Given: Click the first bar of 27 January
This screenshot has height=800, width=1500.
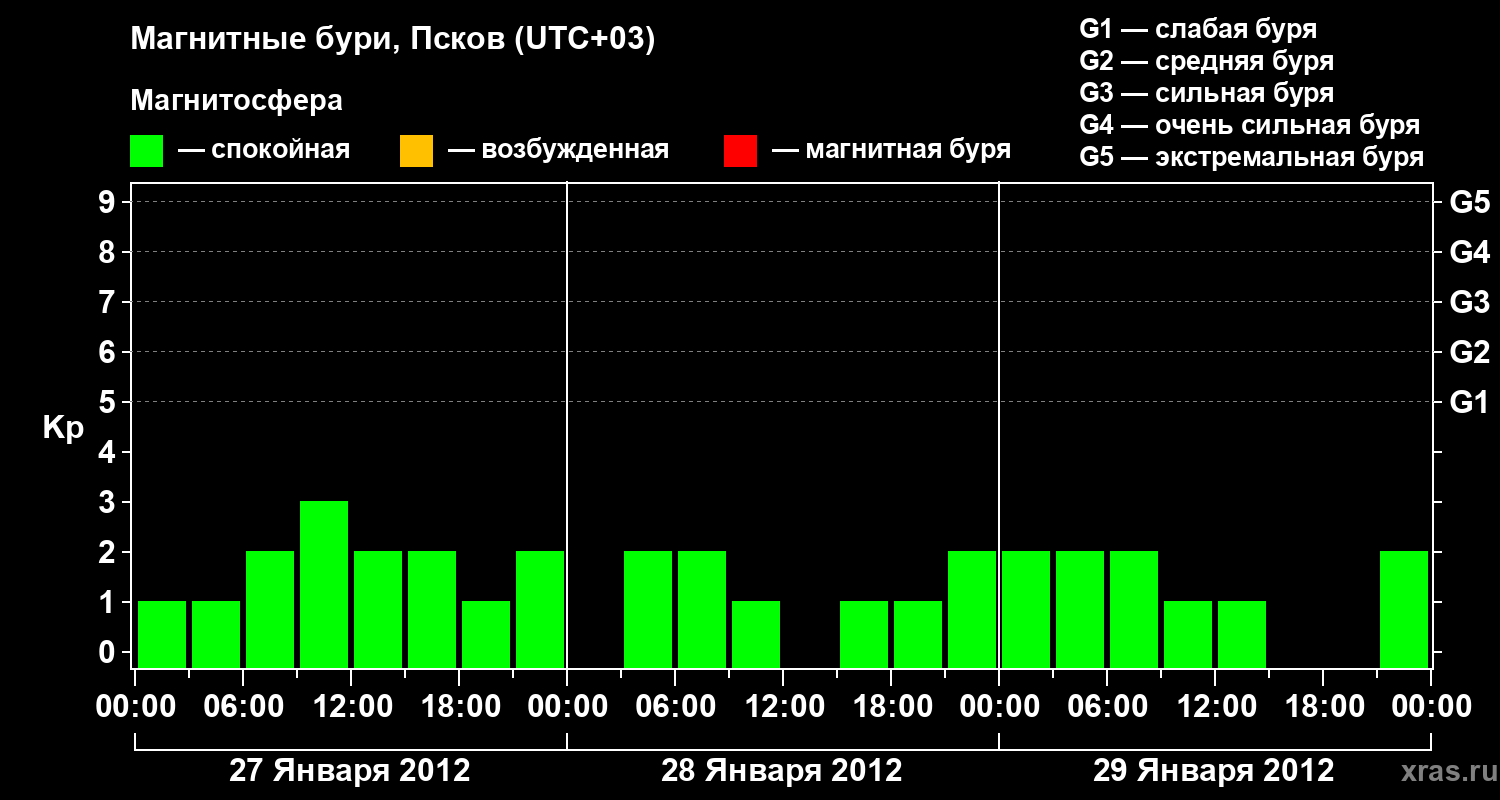Looking at the screenshot, I should pyautogui.click(x=162, y=634).
